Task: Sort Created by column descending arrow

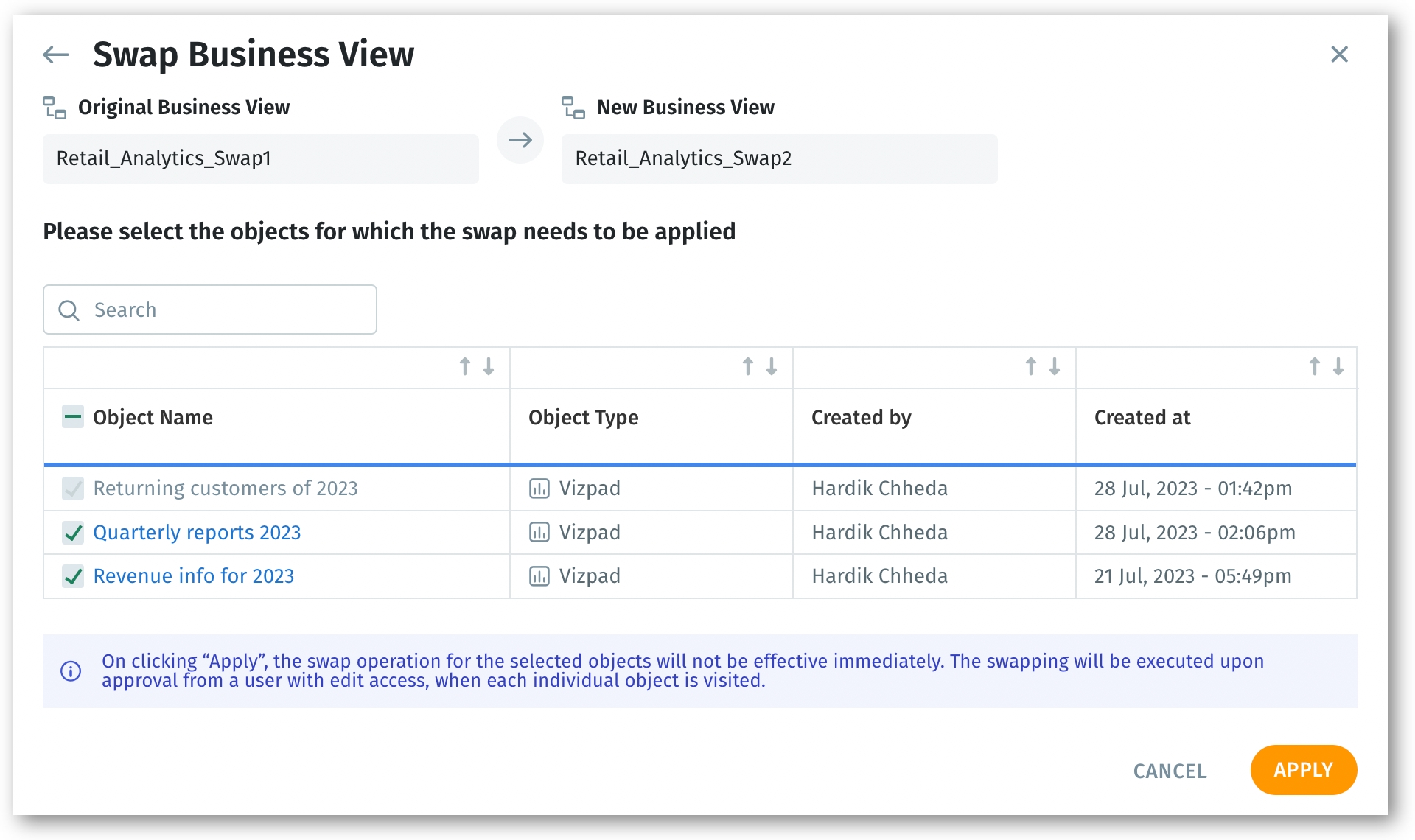Action: tap(1055, 366)
